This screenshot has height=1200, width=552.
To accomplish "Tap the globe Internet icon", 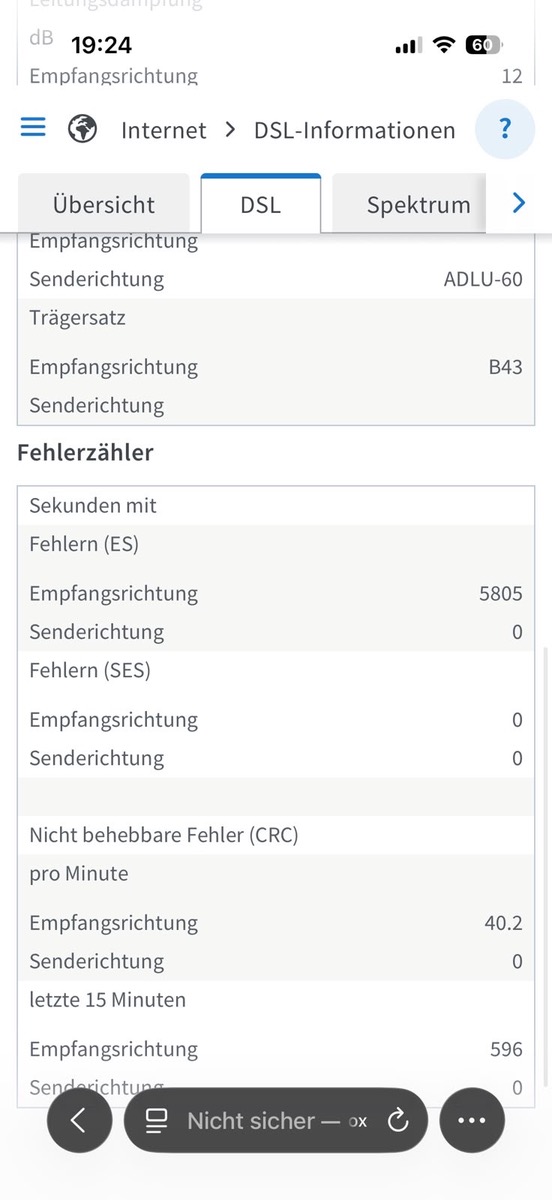I will 82,129.
